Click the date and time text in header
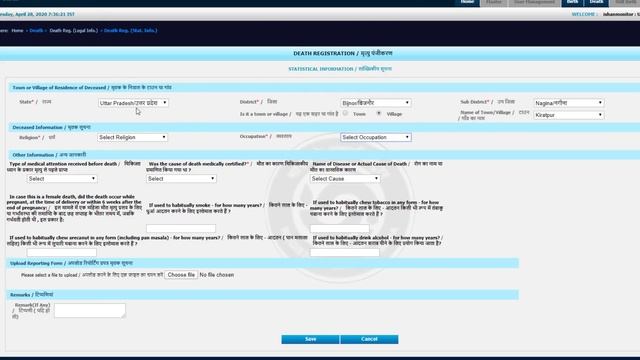The image size is (640, 360). (x=37, y=14)
